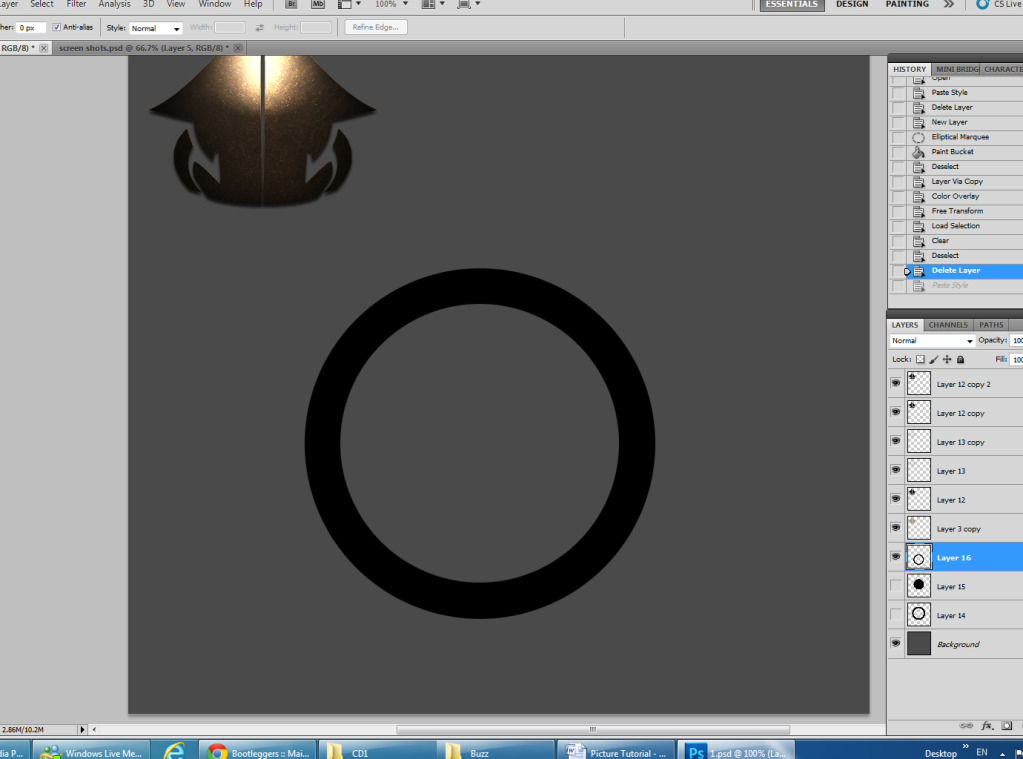The height and width of the screenshot is (759, 1023).
Task: Open the Buzz folder from taskbar
Action: tap(495, 751)
